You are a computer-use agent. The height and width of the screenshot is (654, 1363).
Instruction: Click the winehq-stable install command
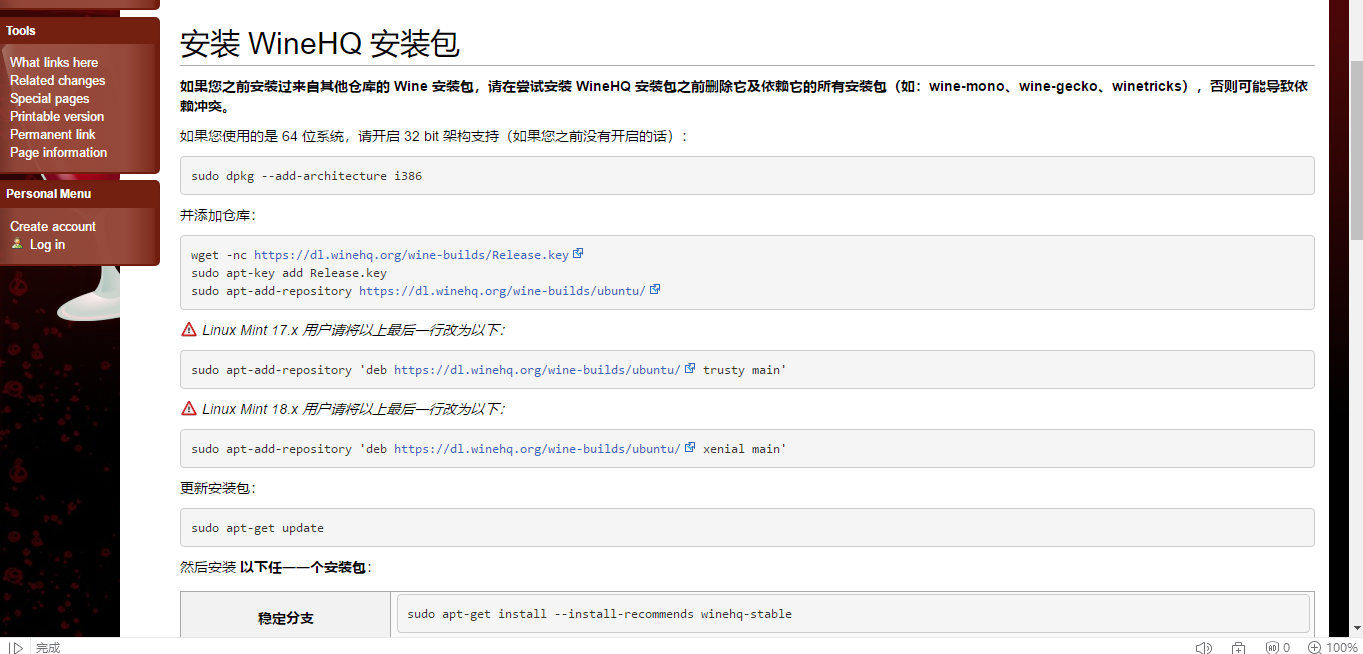click(x=600, y=614)
